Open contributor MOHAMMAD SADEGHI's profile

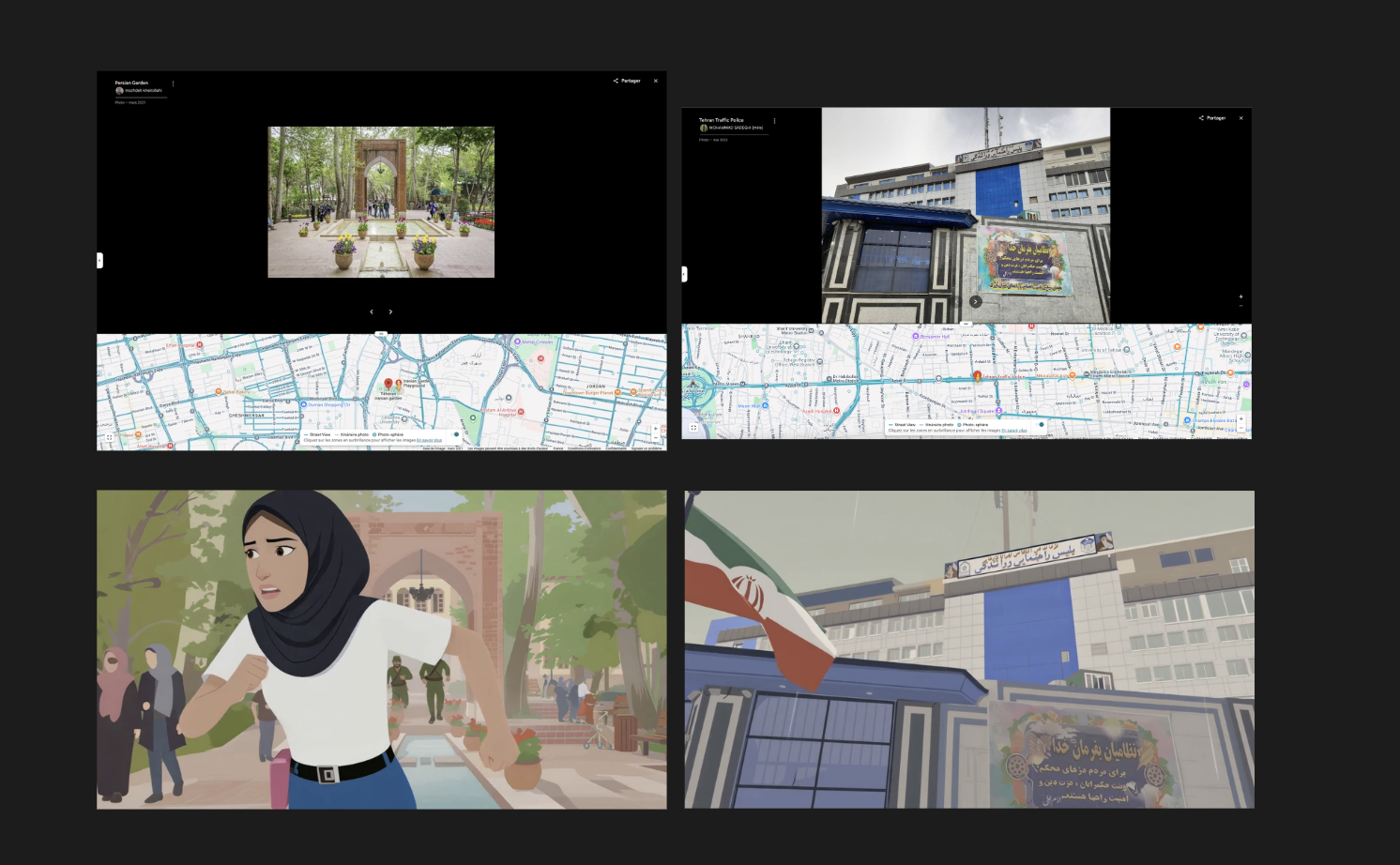click(x=731, y=129)
